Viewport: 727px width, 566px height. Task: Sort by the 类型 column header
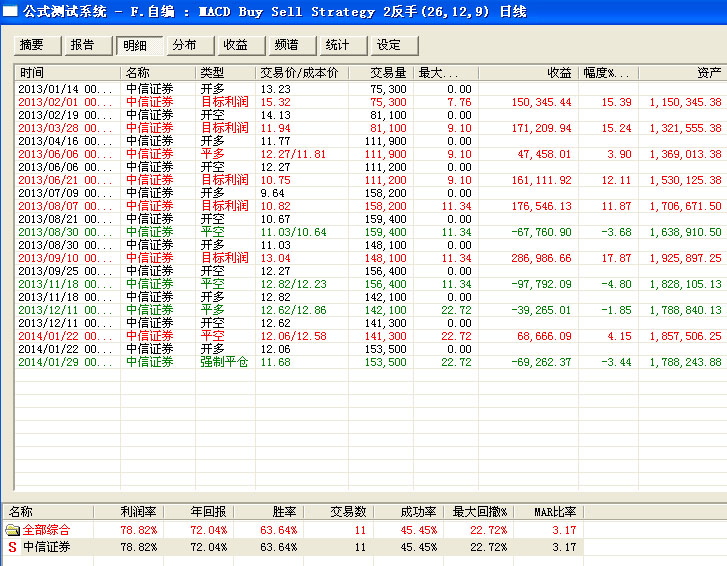[x=225, y=73]
